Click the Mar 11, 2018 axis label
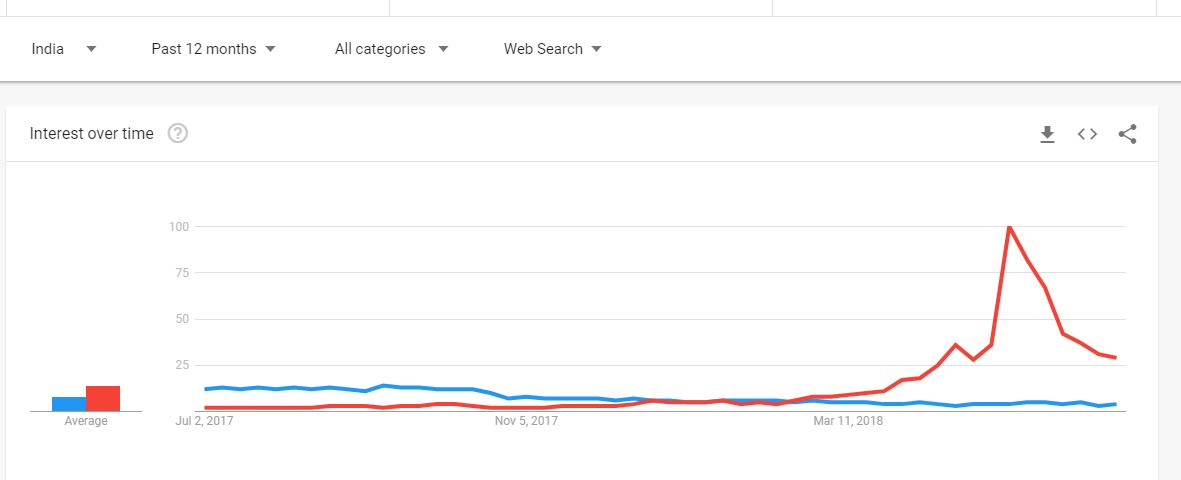This screenshot has width=1181, height=480. 848,422
